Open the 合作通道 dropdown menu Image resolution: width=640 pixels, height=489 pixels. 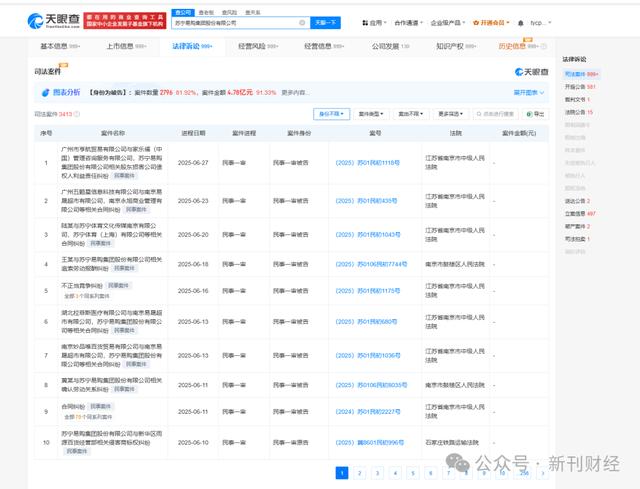pyautogui.click(x=409, y=23)
